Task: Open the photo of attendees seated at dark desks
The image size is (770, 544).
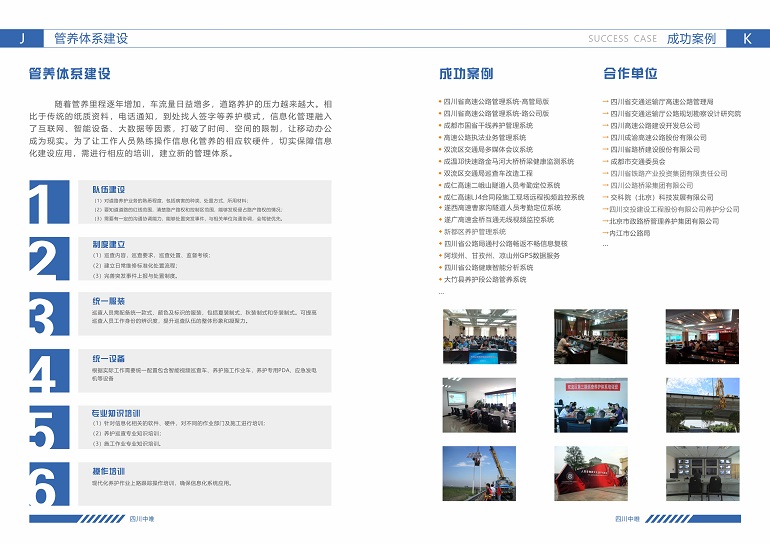Action: click(x=590, y=336)
